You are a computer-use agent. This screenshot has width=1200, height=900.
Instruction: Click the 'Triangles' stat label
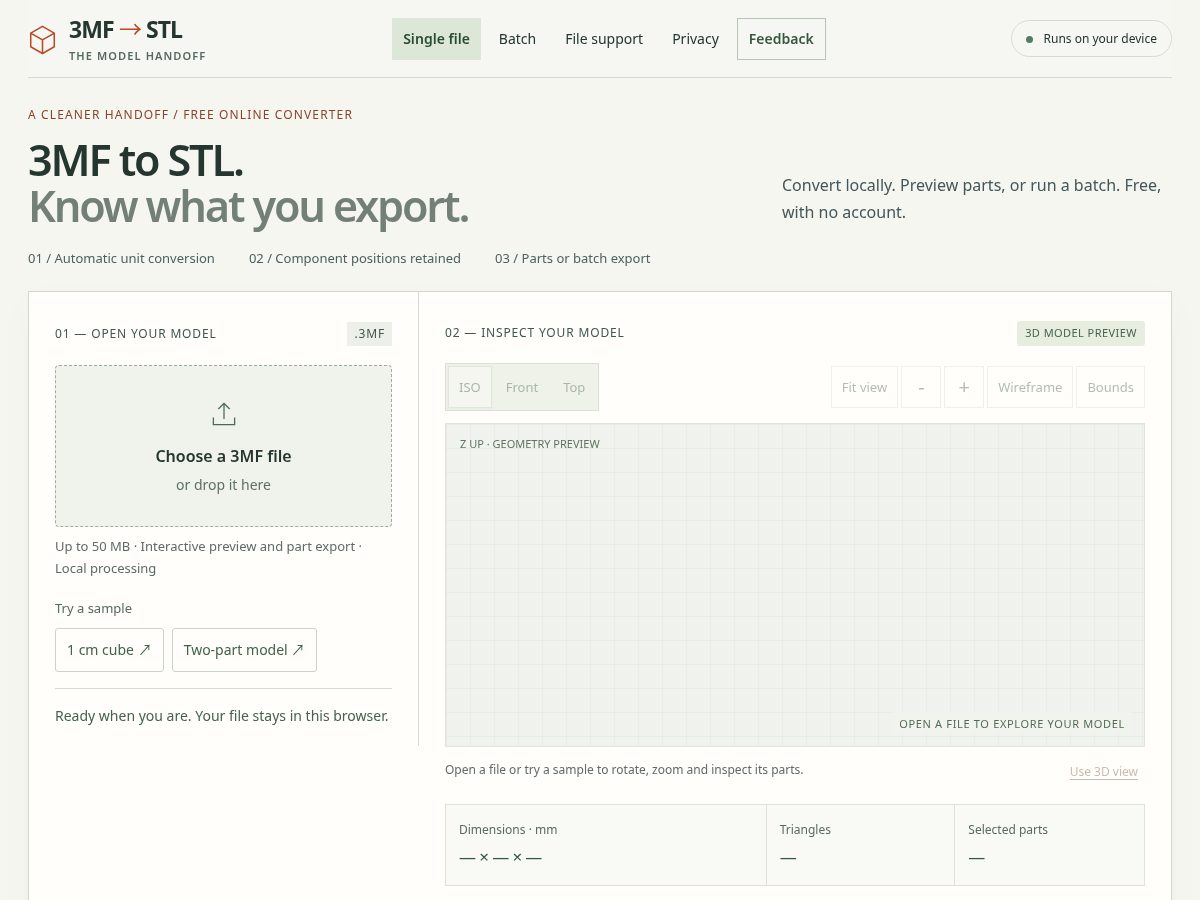point(805,829)
